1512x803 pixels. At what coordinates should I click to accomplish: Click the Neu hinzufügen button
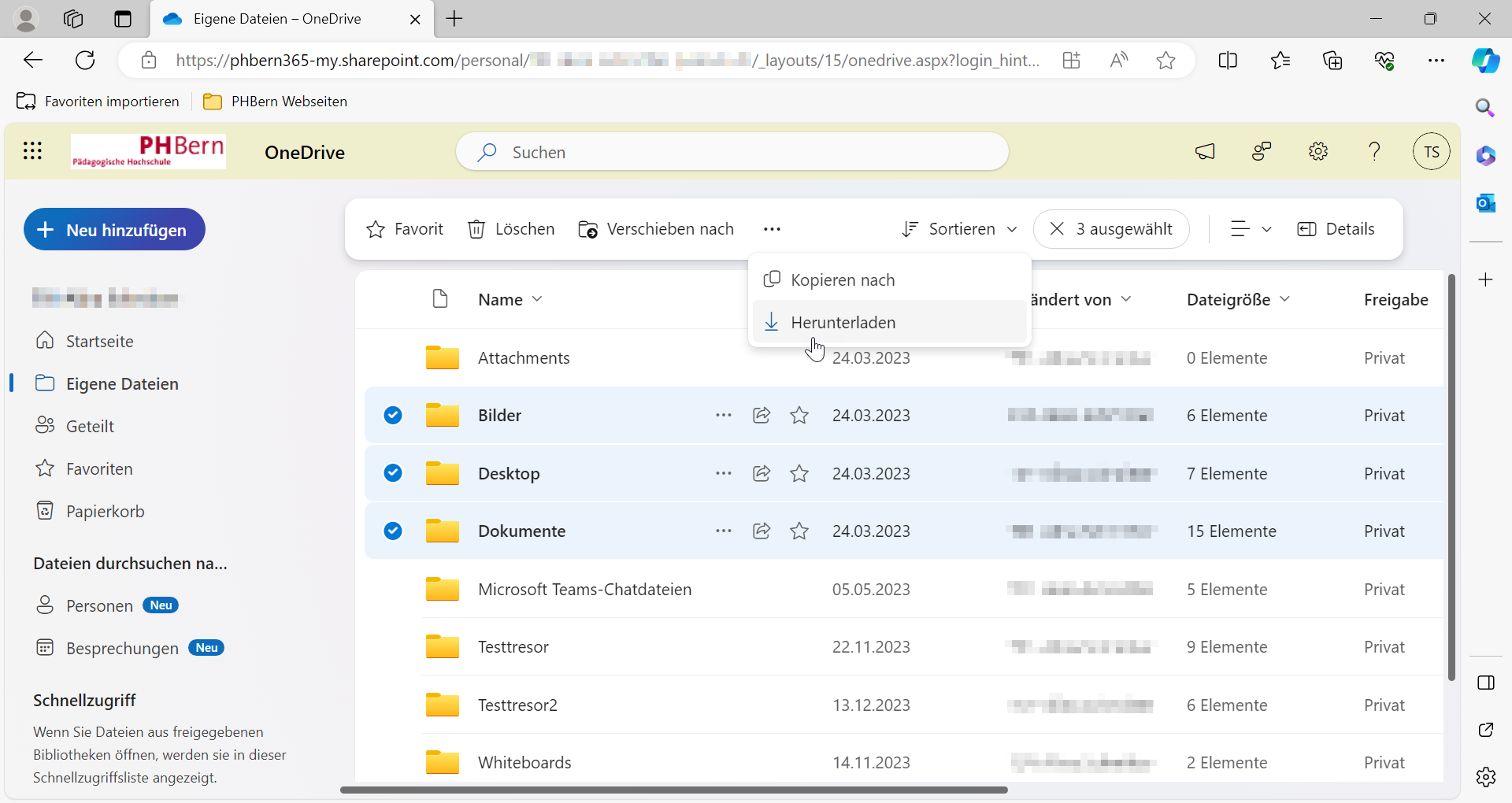115,230
